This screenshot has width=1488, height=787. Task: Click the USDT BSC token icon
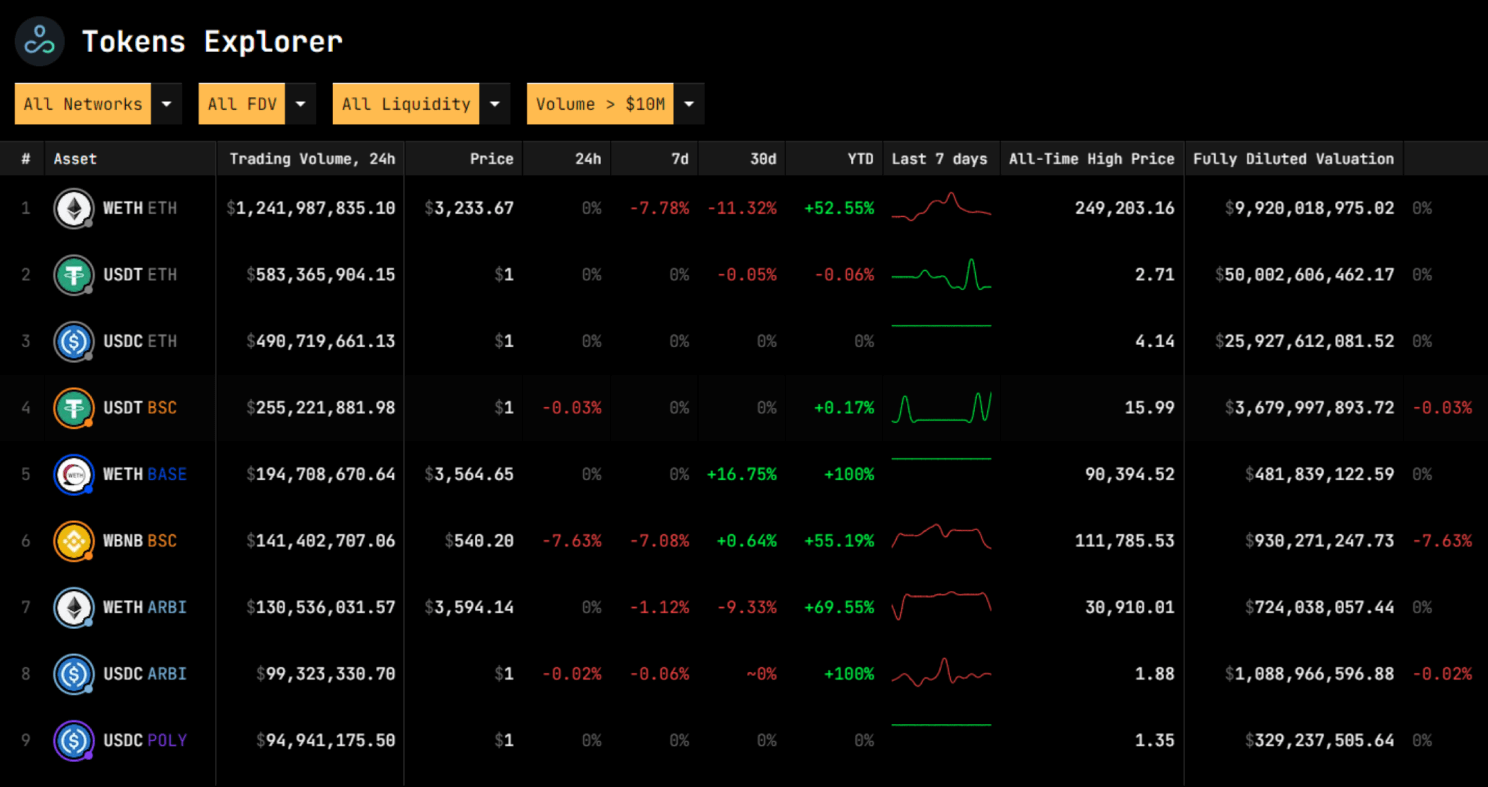coord(73,408)
